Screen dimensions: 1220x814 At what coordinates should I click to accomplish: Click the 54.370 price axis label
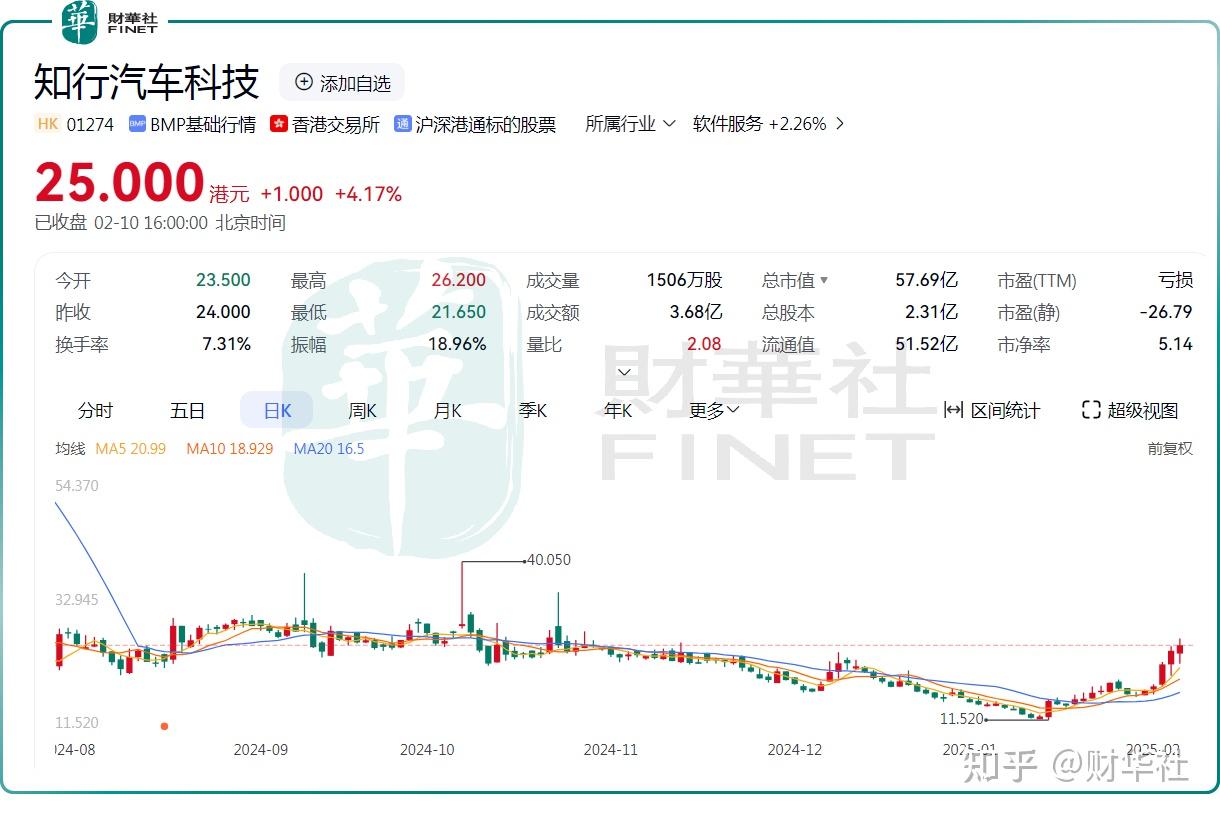coord(77,486)
